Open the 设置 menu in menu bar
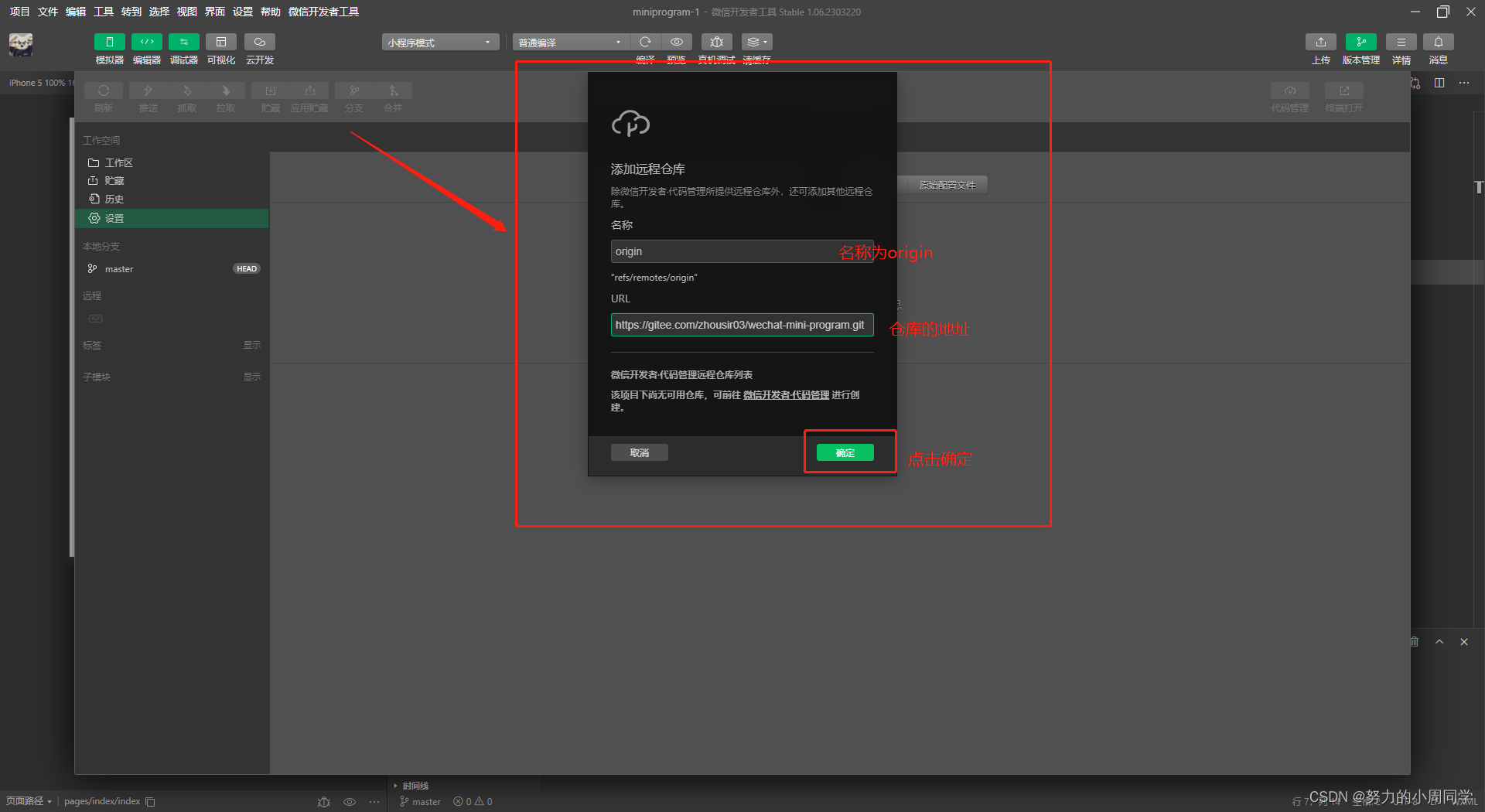Image resolution: width=1485 pixels, height=812 pixels. coord(243,12)
